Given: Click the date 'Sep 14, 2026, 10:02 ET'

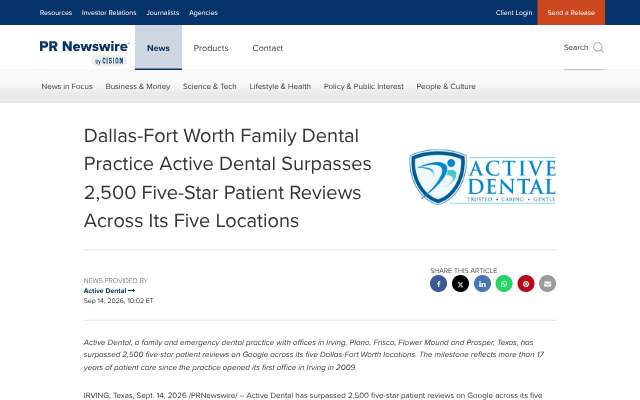Looking at the screenshot, I should [x=118, y=301].
